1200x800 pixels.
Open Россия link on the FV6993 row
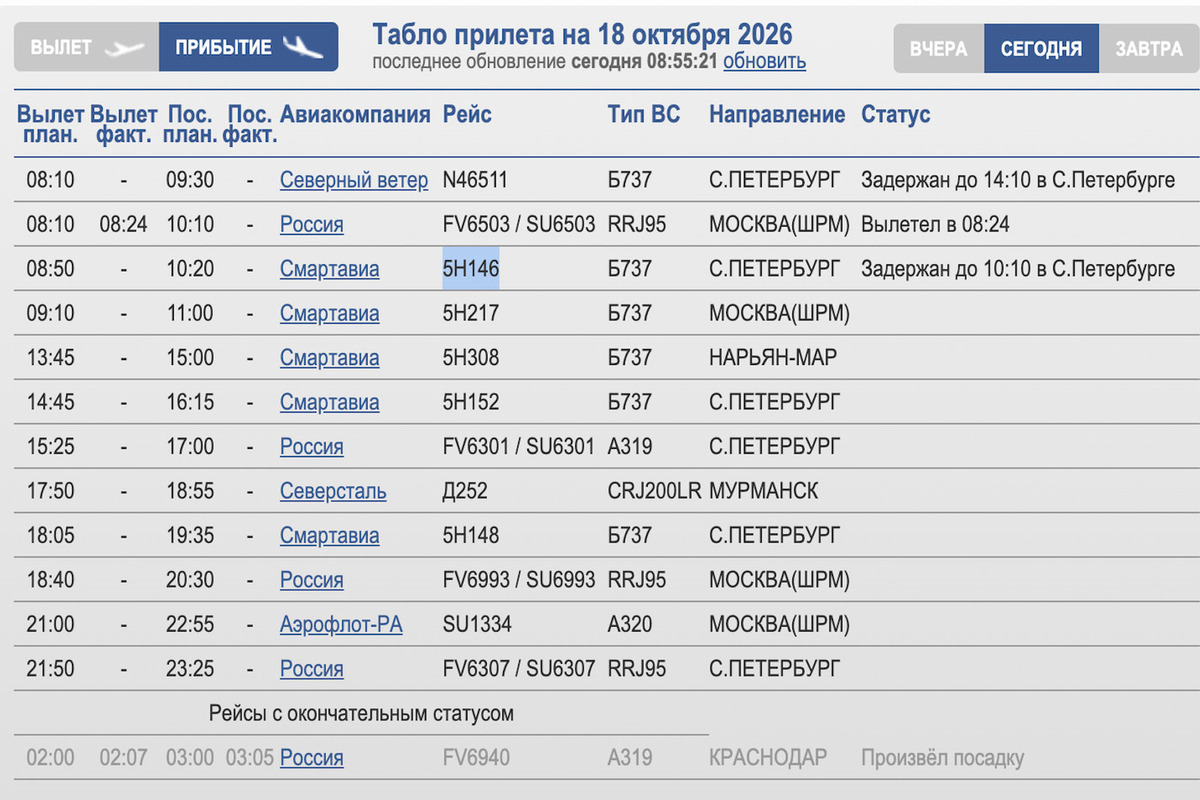tap(312, 580)
